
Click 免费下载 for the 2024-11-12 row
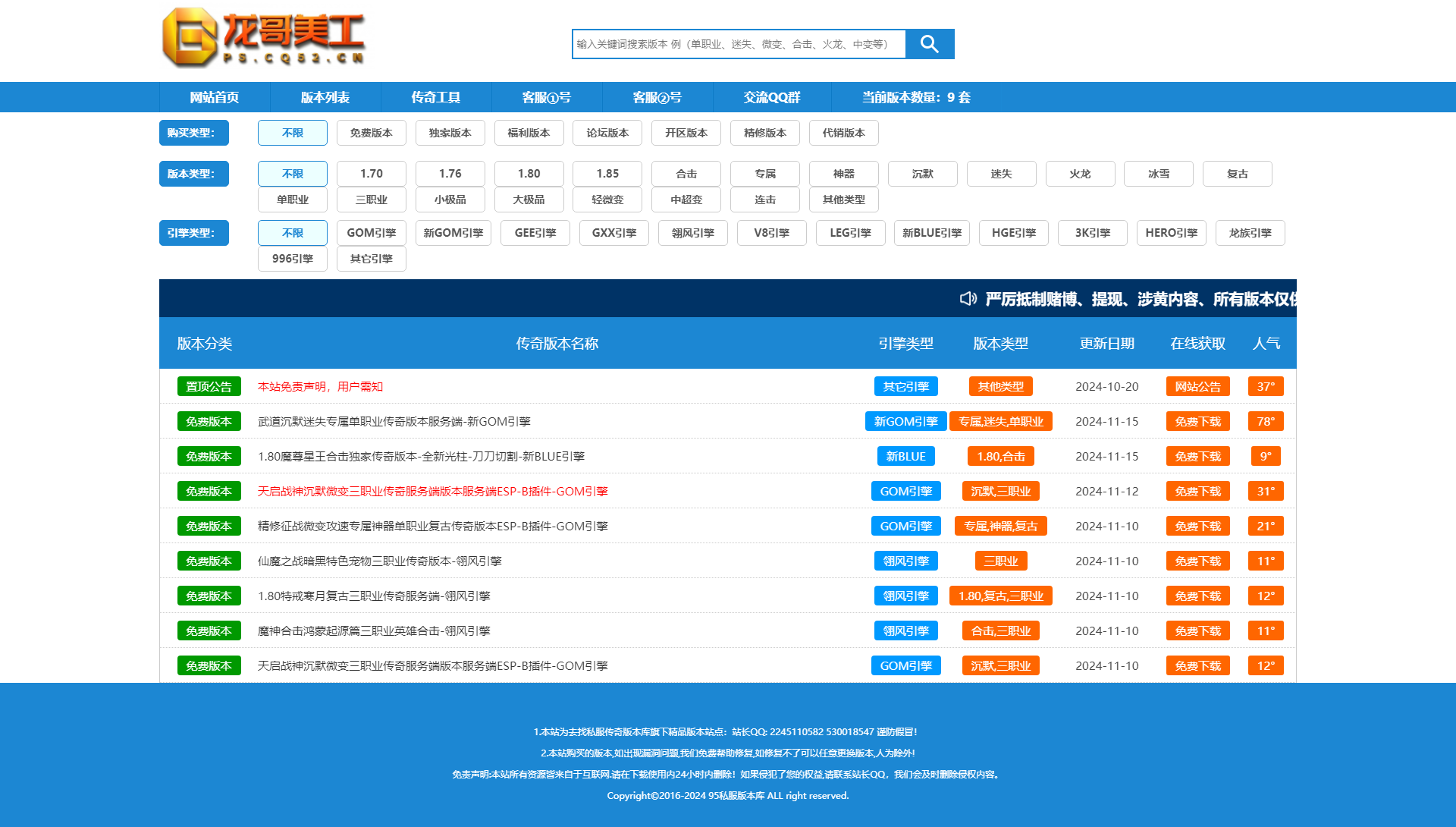pyautogui.click(x=1198, y=491)
